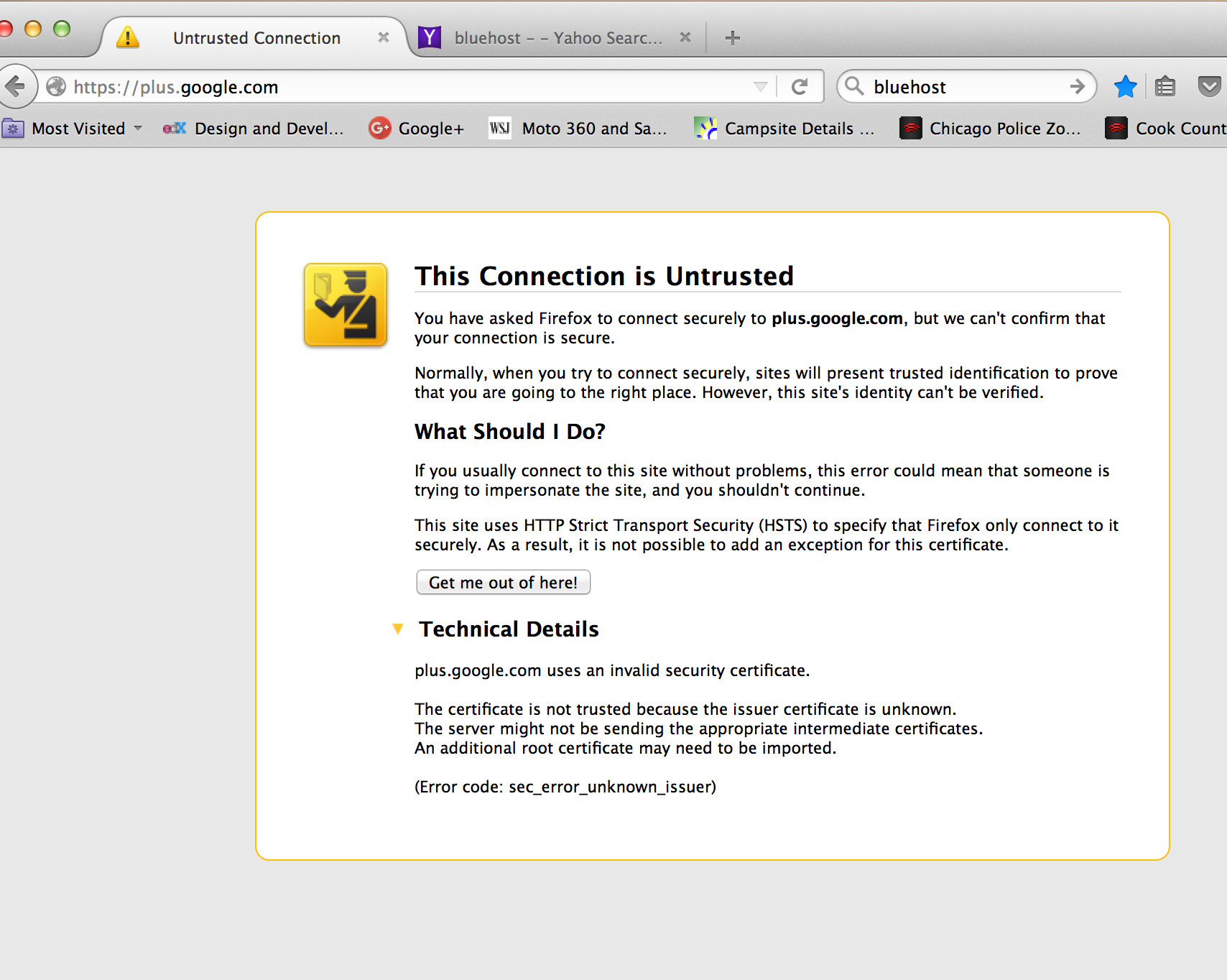Click the yellow warning icon on tab

(x=128, y=37)
